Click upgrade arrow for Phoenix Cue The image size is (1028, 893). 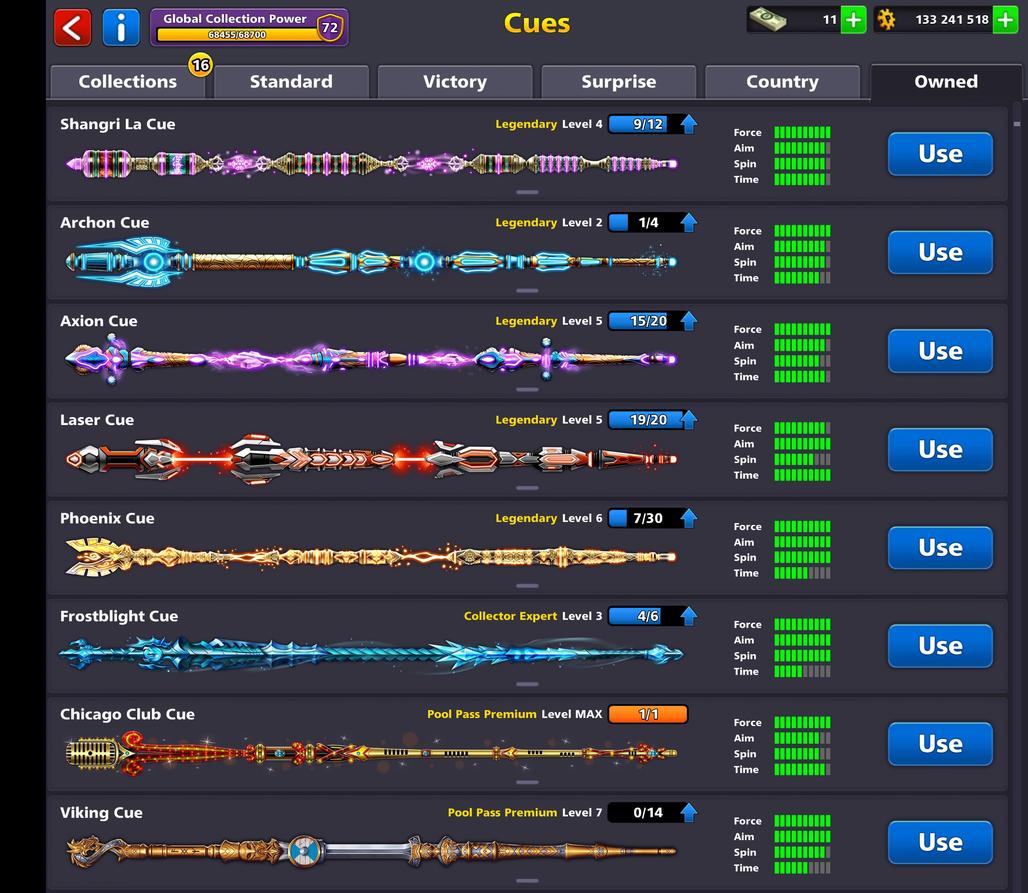point(688,518)
